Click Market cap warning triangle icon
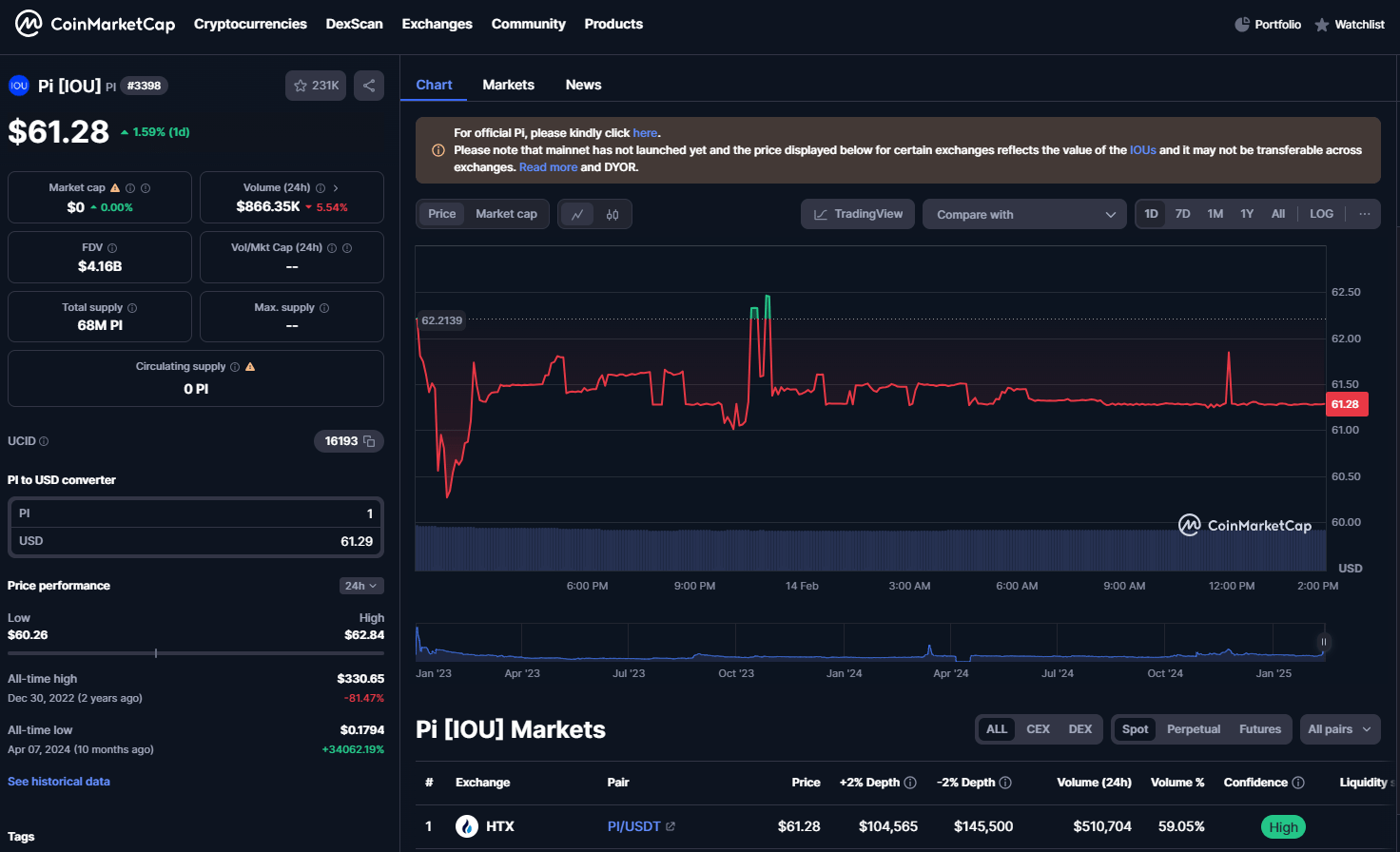 click(x=115, y=188)
